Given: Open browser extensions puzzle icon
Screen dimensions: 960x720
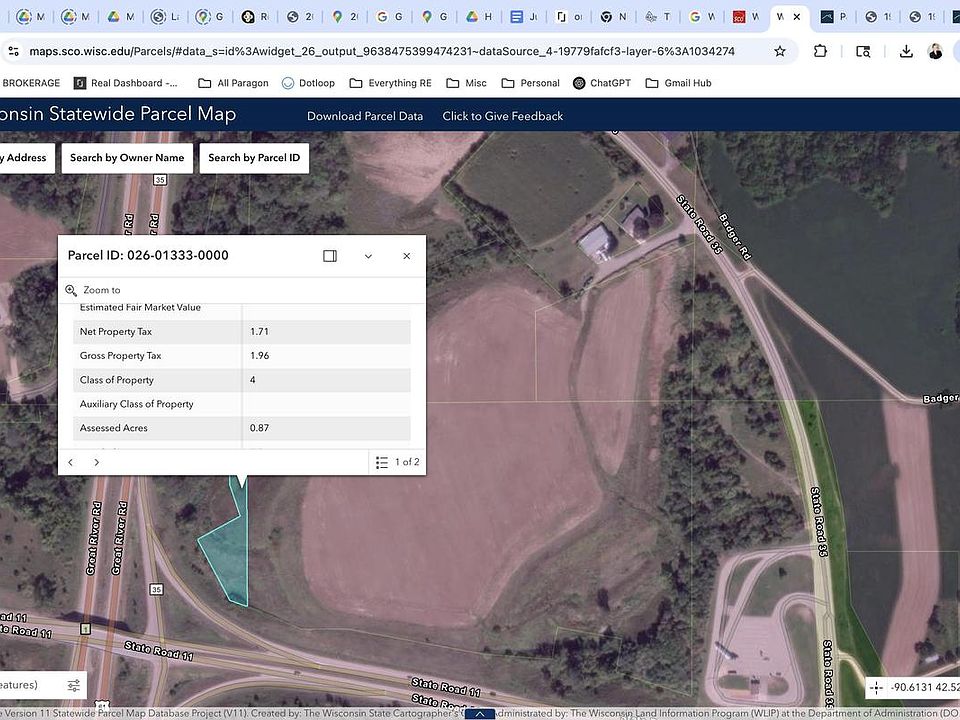Looking at the screenshot, I should [821, 51].
